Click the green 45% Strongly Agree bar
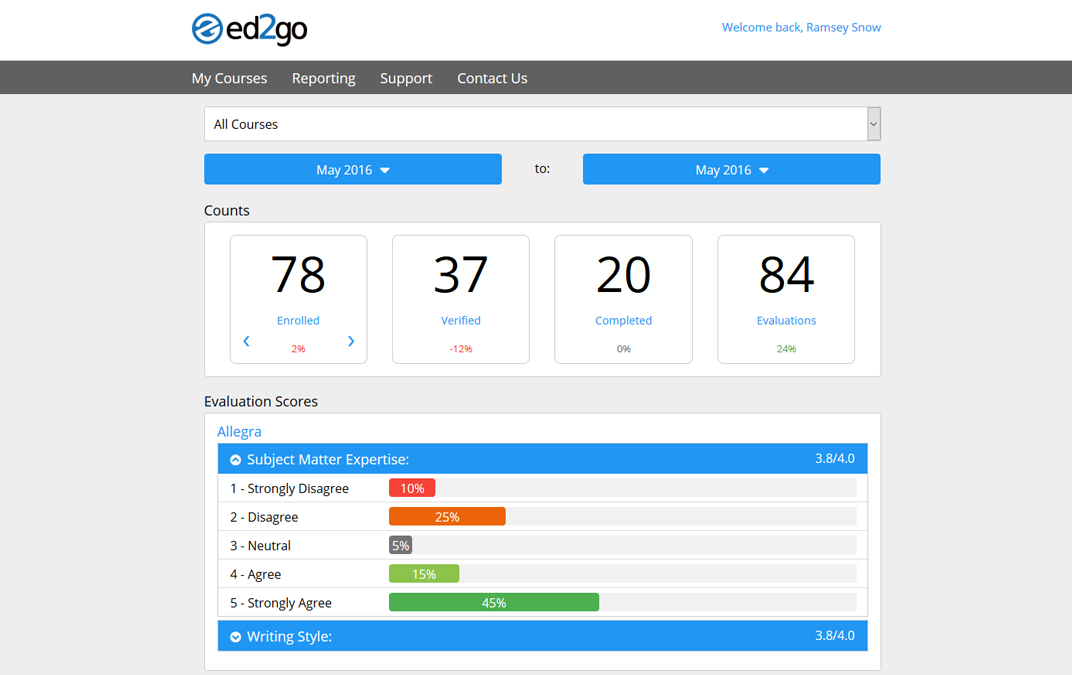Image resolution: width=1072 pixels, height=675 pixels. coord(494,603)
